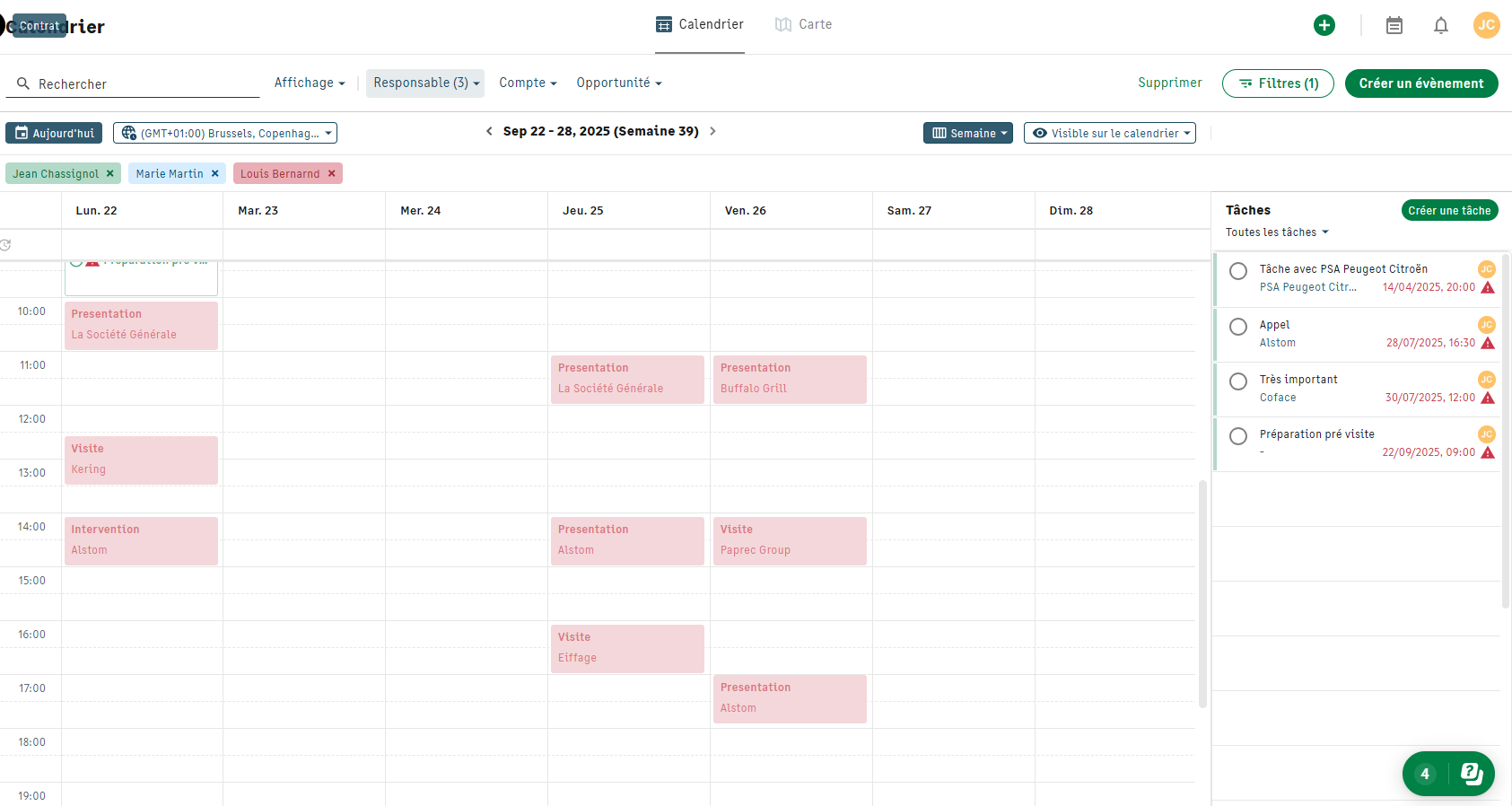Switch to the Carte tab
Viewport: 1512px width, 806px height.
coord(804,24)
